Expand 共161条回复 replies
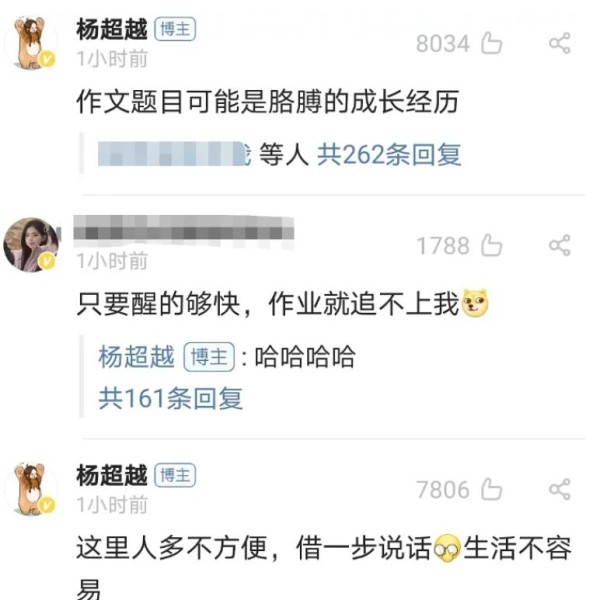The image size is (600, 600). click(x=171, y=398)
